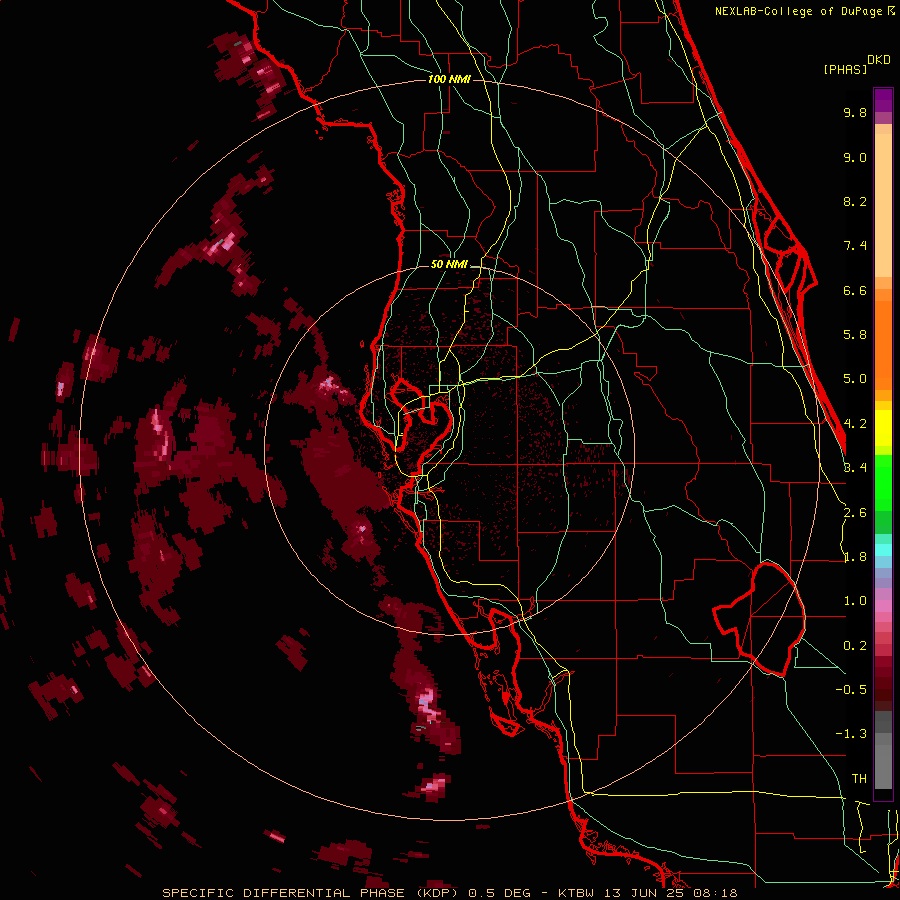Click the 08:18 time stamp
The width and height of the screenshot is (900, 900).
pos(715,893)
